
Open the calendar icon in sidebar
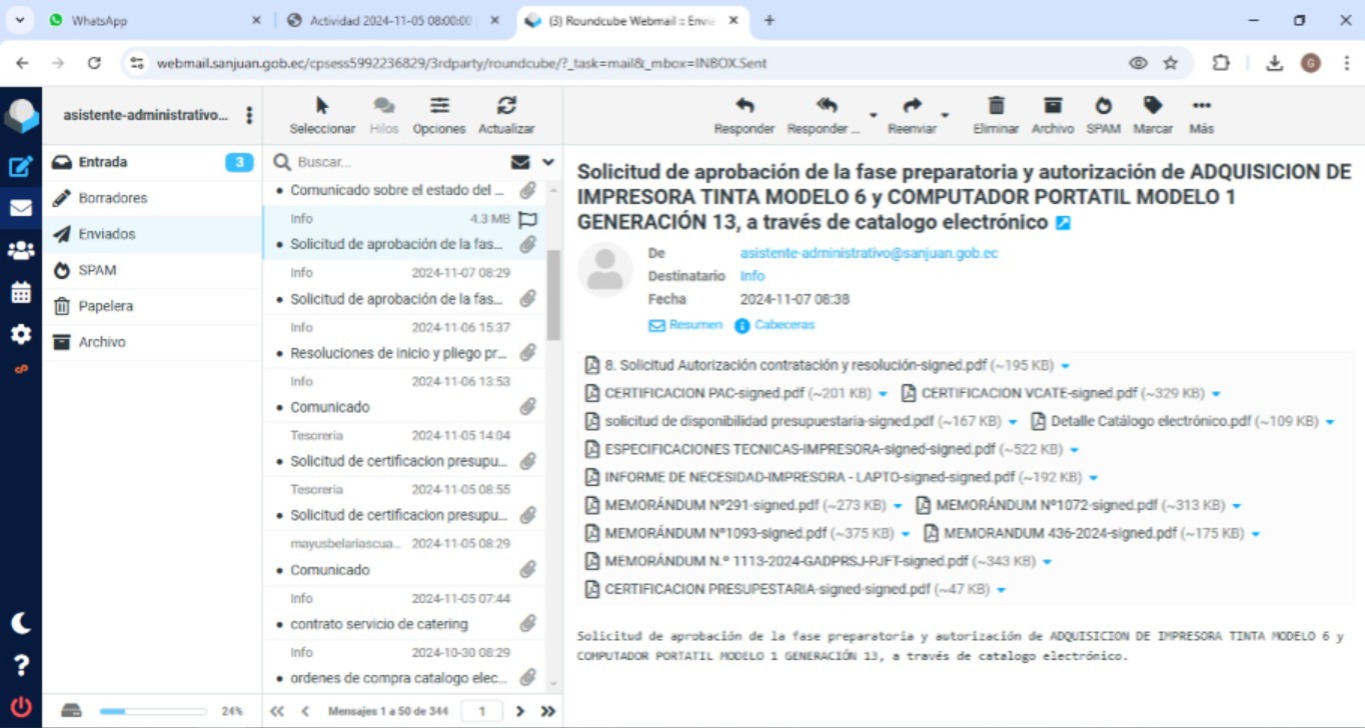click(20, 292)
